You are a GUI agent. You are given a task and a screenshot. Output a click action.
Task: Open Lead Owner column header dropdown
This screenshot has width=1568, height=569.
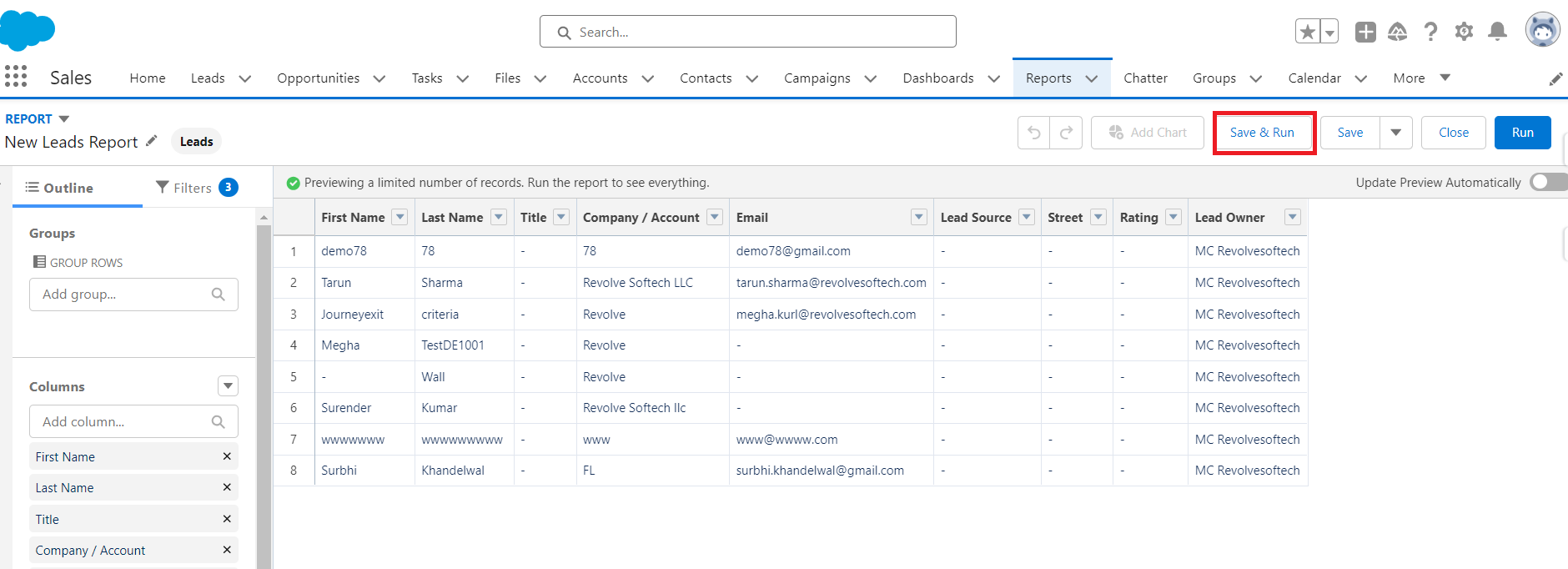point(1293,217)
